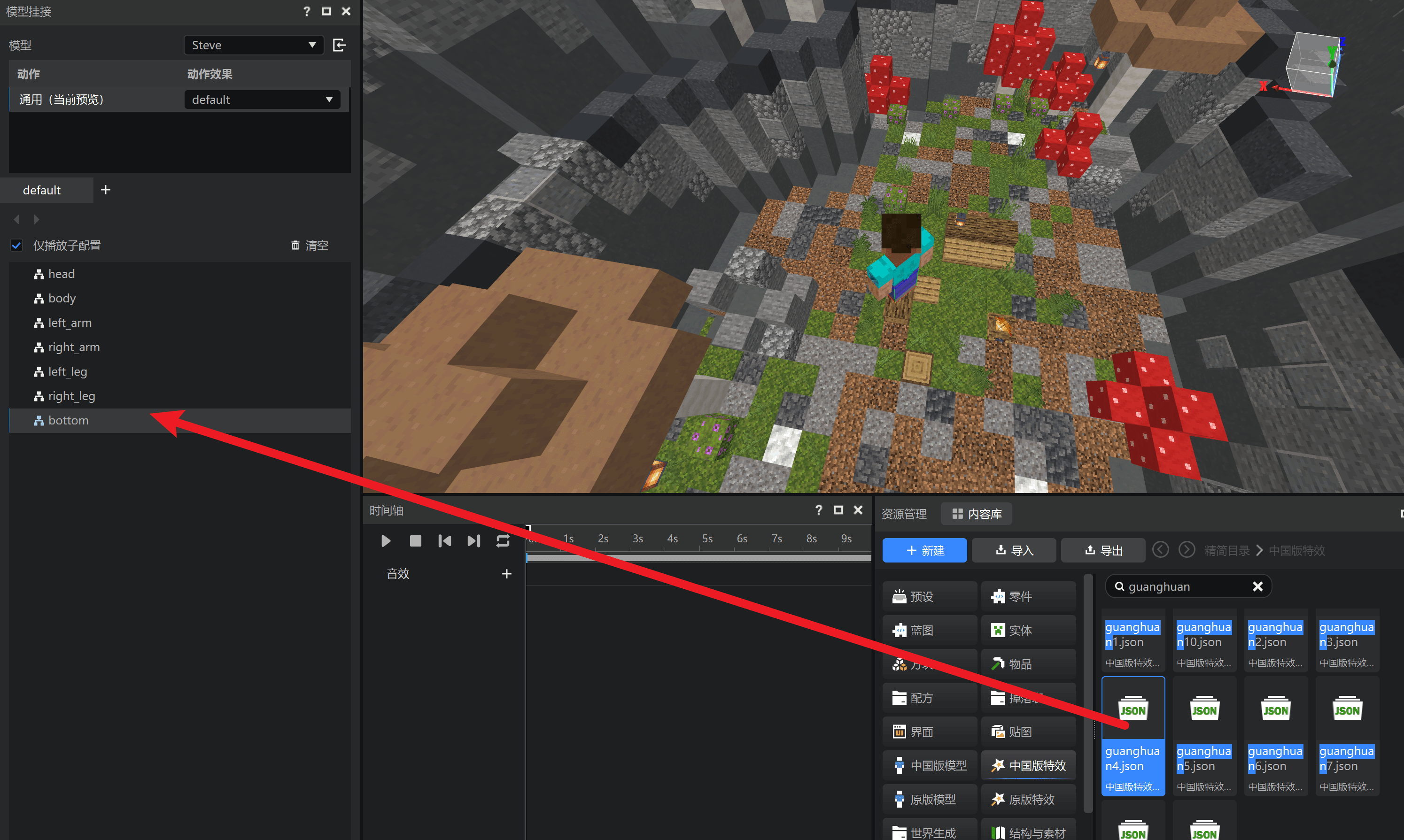Add a new 音效 track
Image resolution: width=1404 pixels, height=840 pixels.
coord(507,574)
